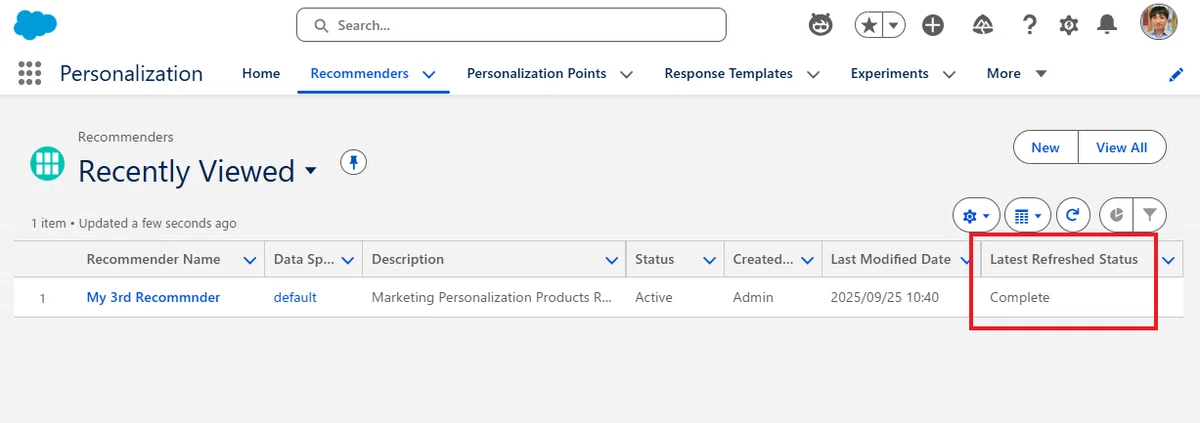The width and height of the screenshot is (1200, 423).
Task: Click the Complete refreshed status cell
Action: (1020, 297)
